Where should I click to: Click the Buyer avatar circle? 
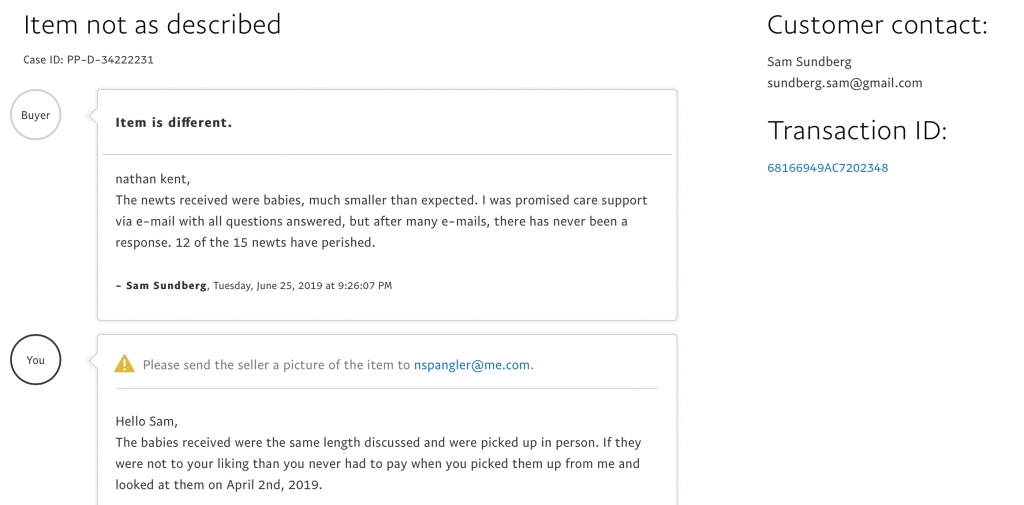point(36,115)
